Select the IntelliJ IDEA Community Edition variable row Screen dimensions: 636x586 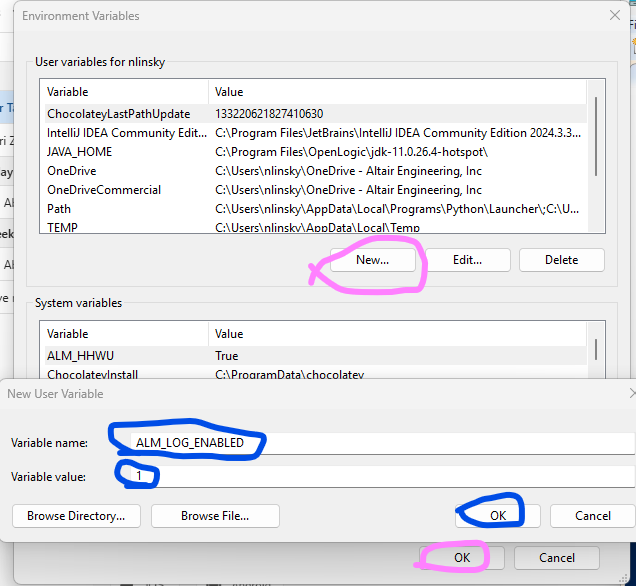pos(316,133)
